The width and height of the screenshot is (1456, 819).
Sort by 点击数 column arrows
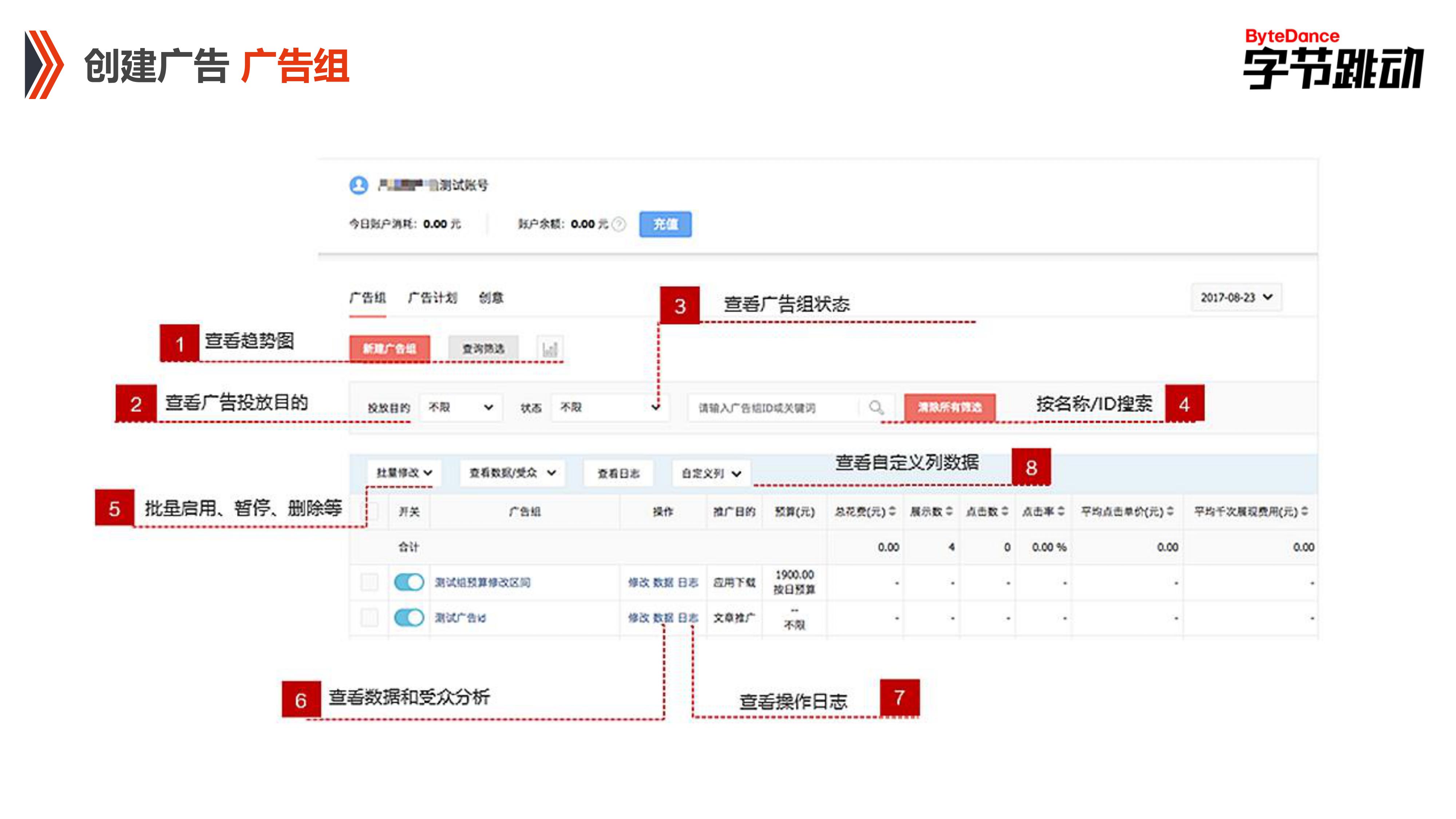point(1004,511)
